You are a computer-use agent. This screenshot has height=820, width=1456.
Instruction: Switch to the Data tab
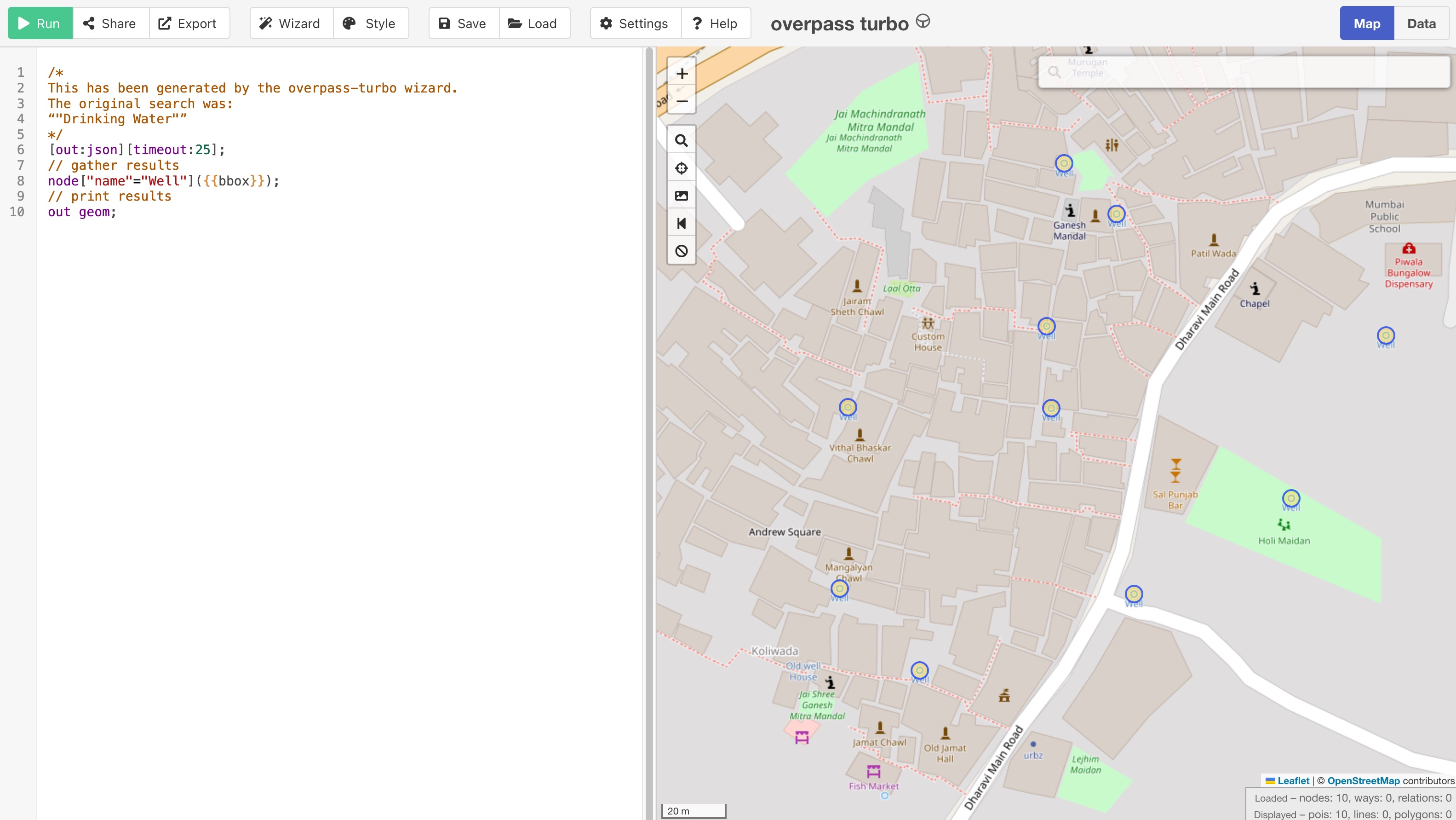[1421, 23]
